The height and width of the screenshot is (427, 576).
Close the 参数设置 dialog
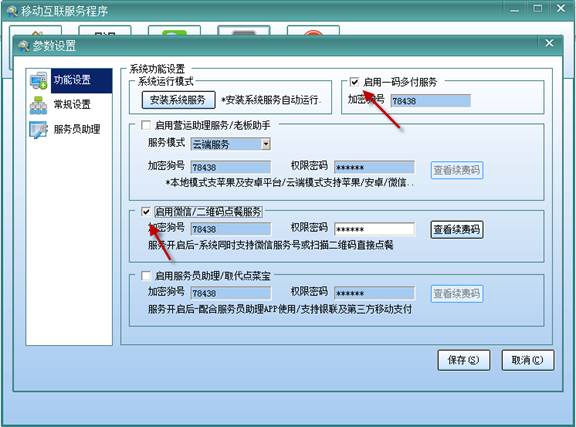pos(549,43)
